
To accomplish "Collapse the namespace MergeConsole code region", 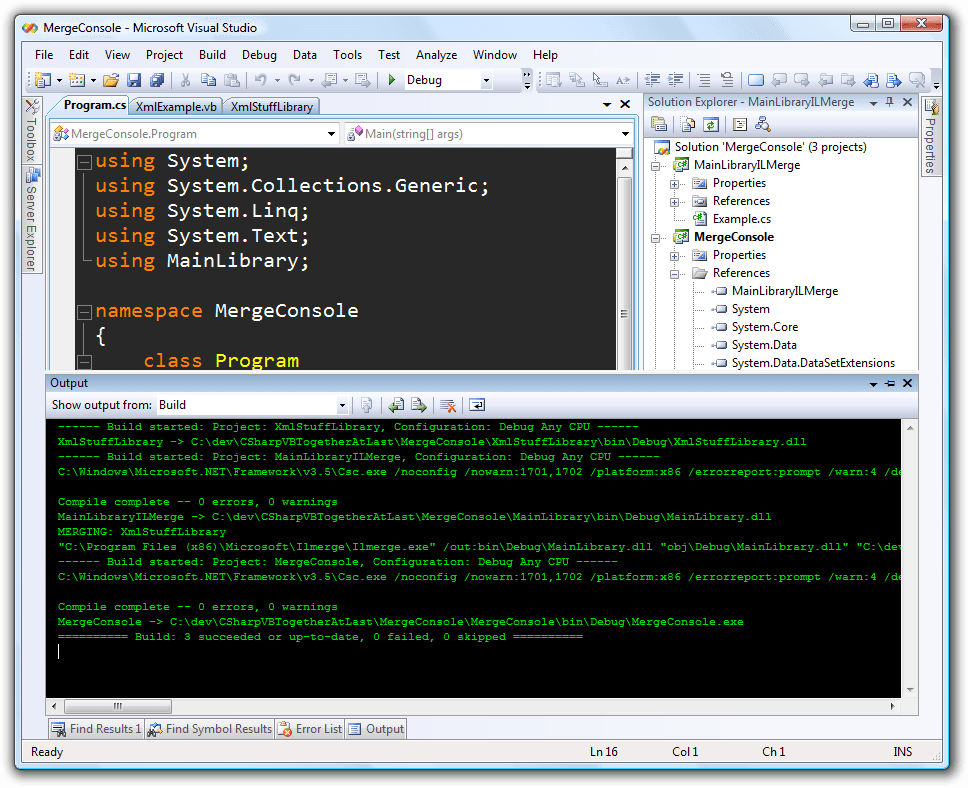I will (x=84, y=310).
